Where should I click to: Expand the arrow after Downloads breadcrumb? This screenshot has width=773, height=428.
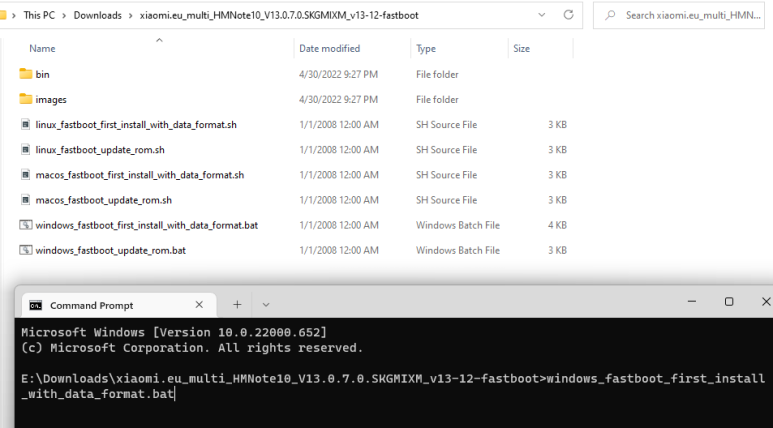coord(131,15)
